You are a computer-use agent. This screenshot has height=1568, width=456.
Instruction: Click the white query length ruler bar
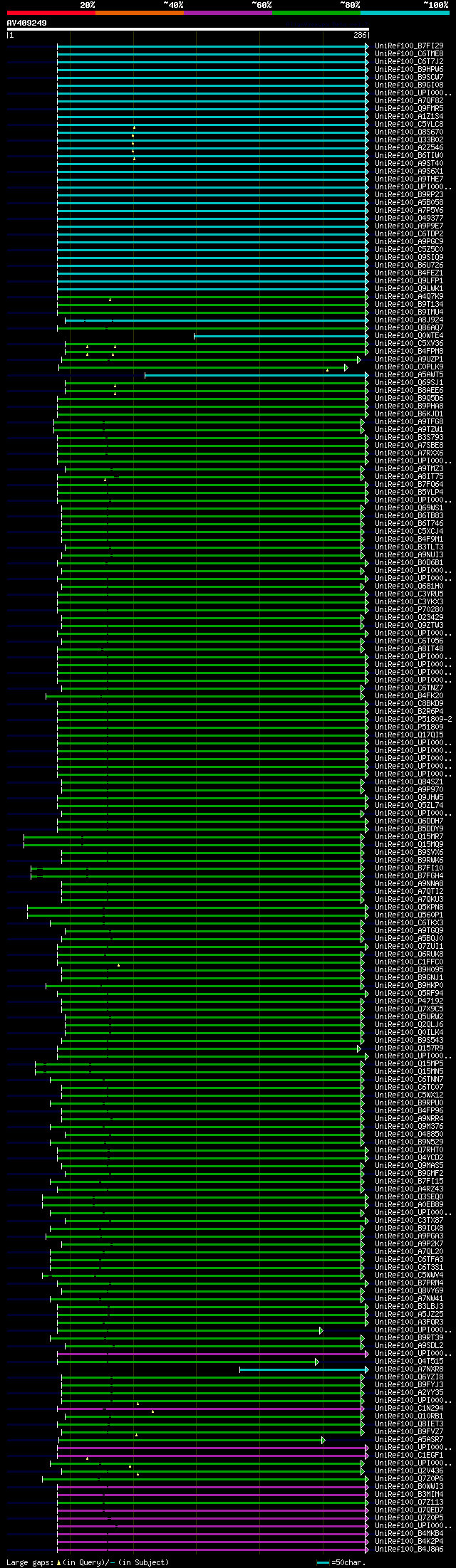pos(188,29)
